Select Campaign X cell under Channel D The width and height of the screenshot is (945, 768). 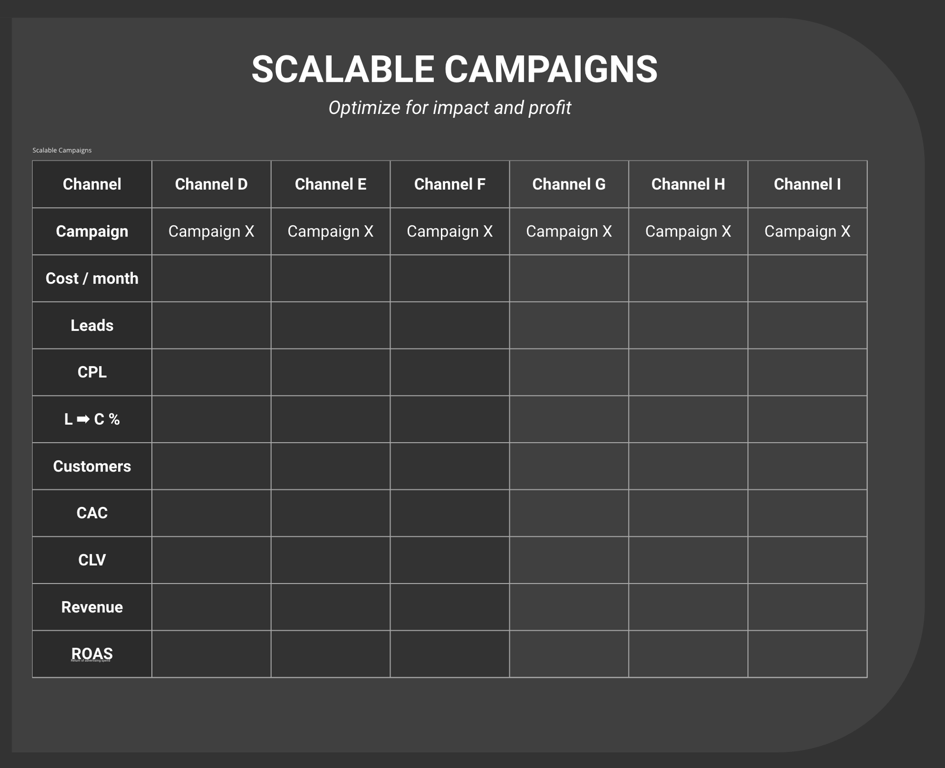coord(211,231)
